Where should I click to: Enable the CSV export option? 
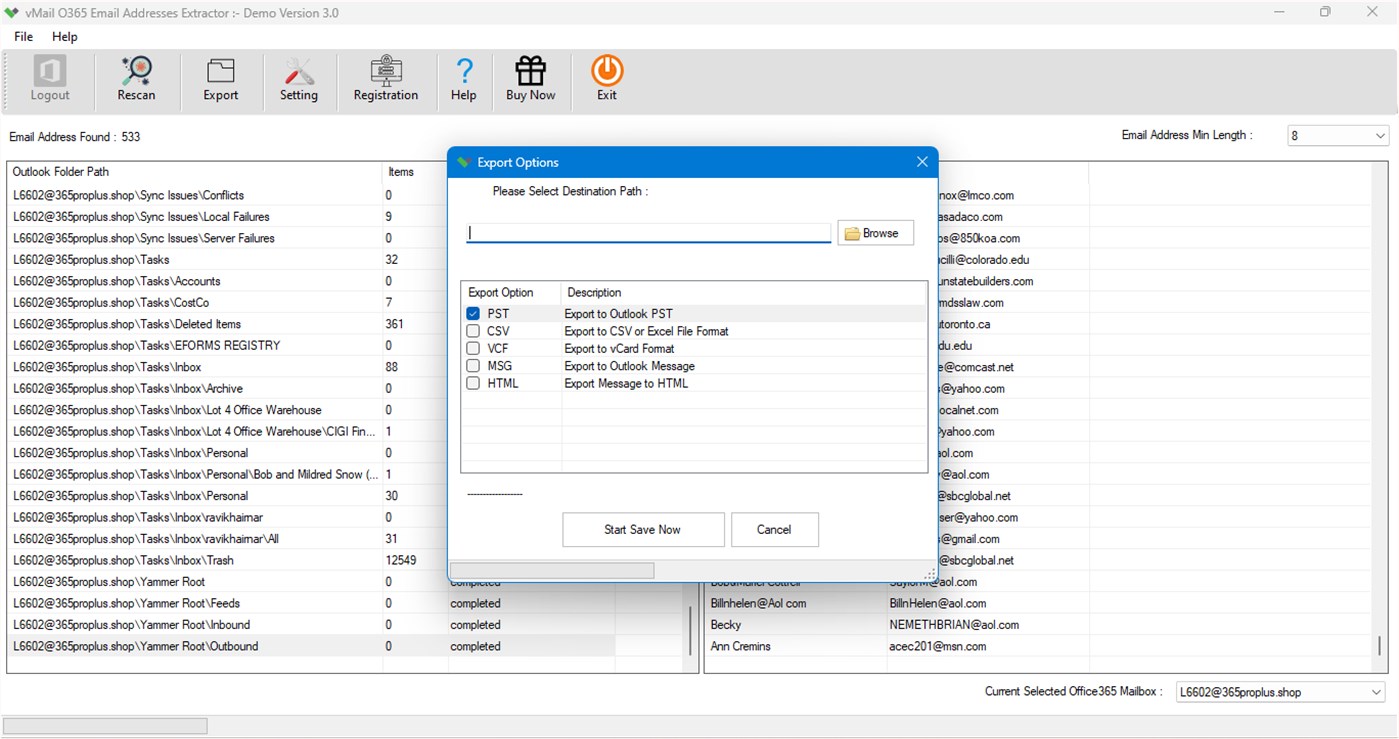coord(472,331)
